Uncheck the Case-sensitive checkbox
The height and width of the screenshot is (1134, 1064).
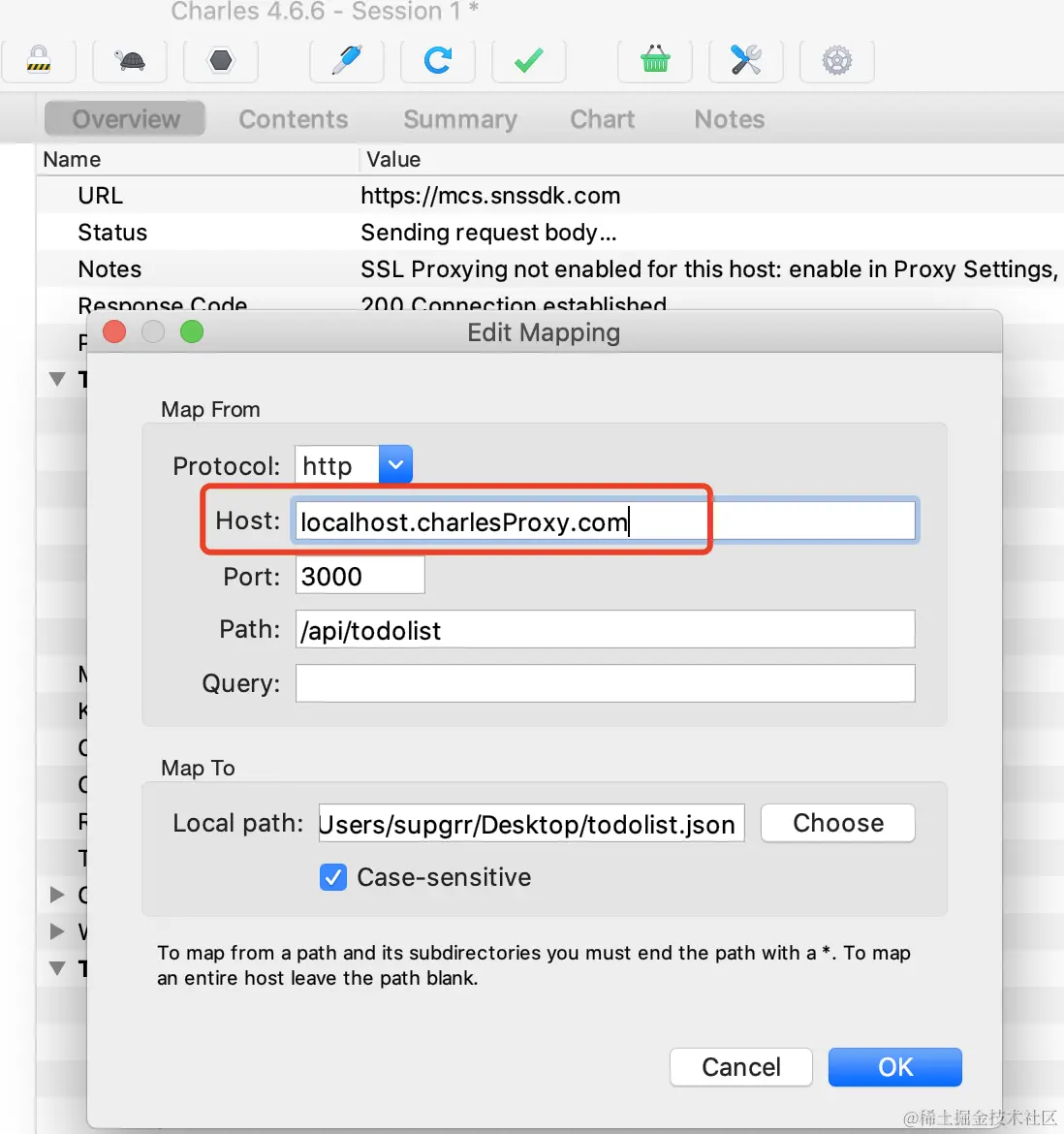(333, 877)
